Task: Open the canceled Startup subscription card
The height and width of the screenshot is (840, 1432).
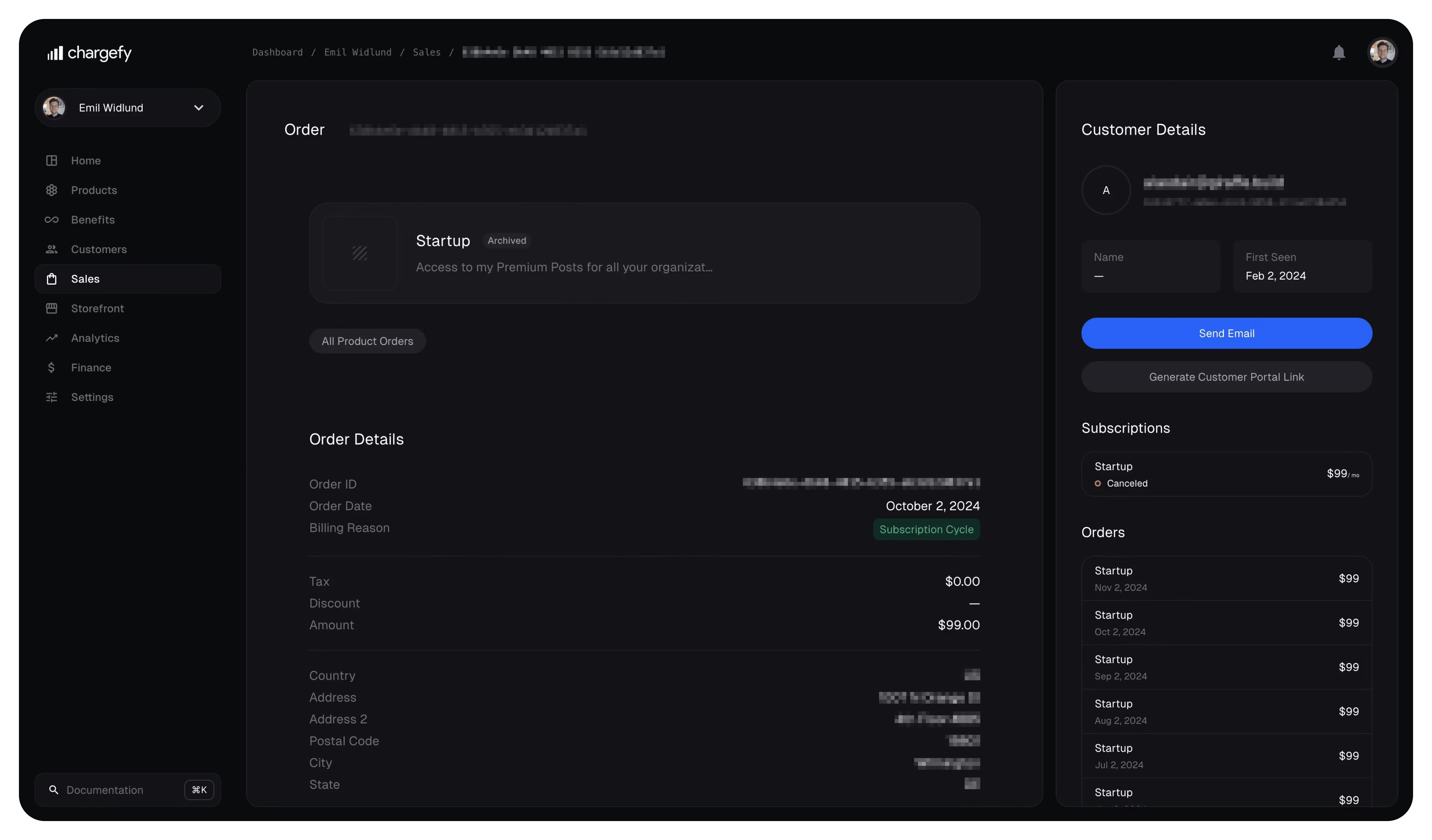Action: 1226,474
